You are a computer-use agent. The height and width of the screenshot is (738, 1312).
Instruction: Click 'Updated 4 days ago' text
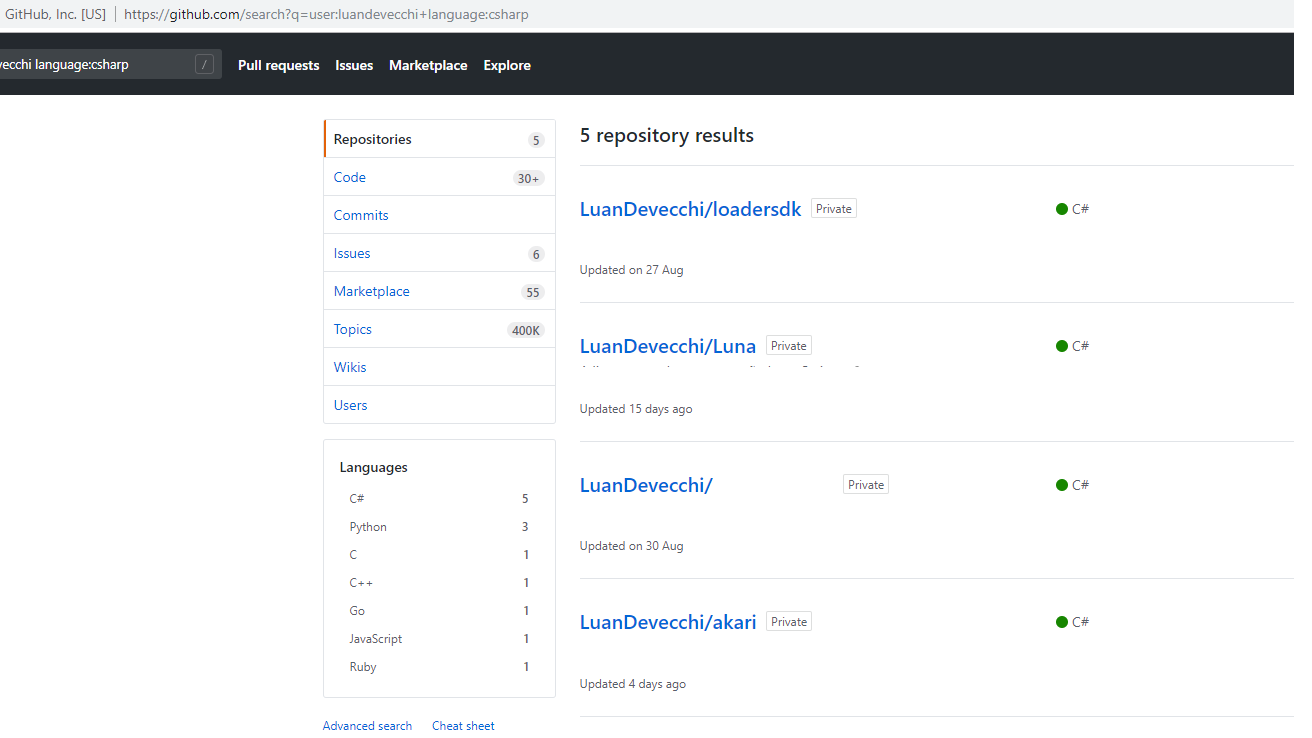coord(633,684)
